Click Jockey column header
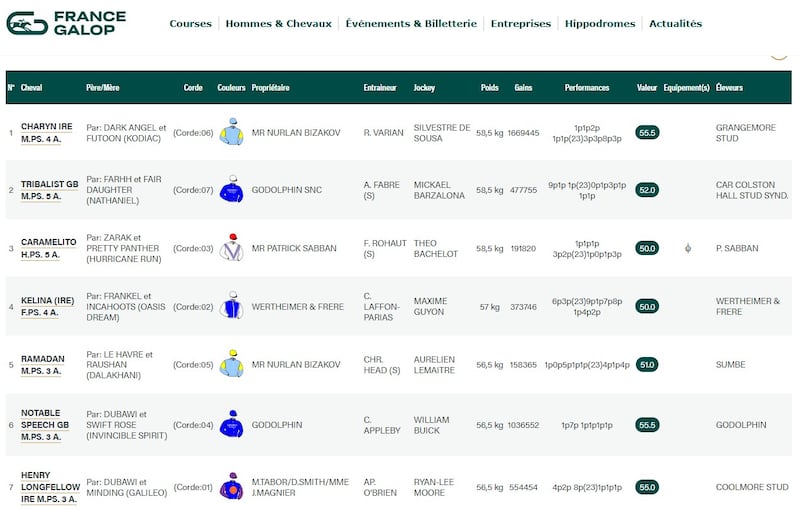This screenshot has height=509, width=800. 424,88
